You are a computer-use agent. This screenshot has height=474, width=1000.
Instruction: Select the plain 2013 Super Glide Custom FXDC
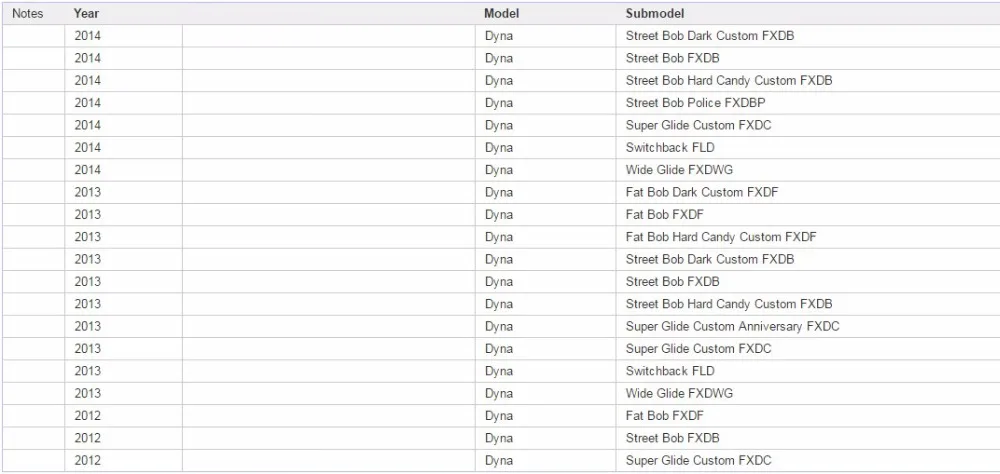coord(698,348)
